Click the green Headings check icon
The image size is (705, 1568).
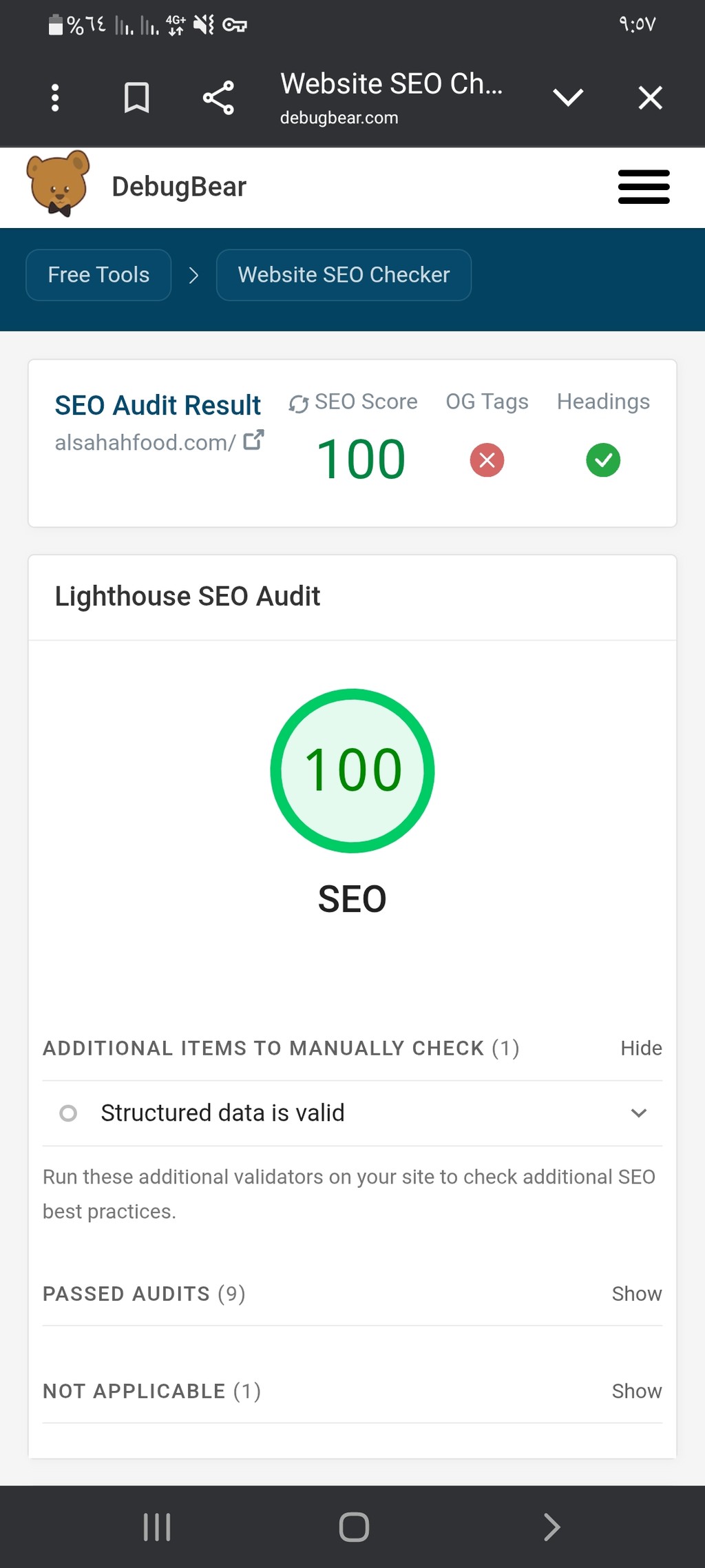603,460
